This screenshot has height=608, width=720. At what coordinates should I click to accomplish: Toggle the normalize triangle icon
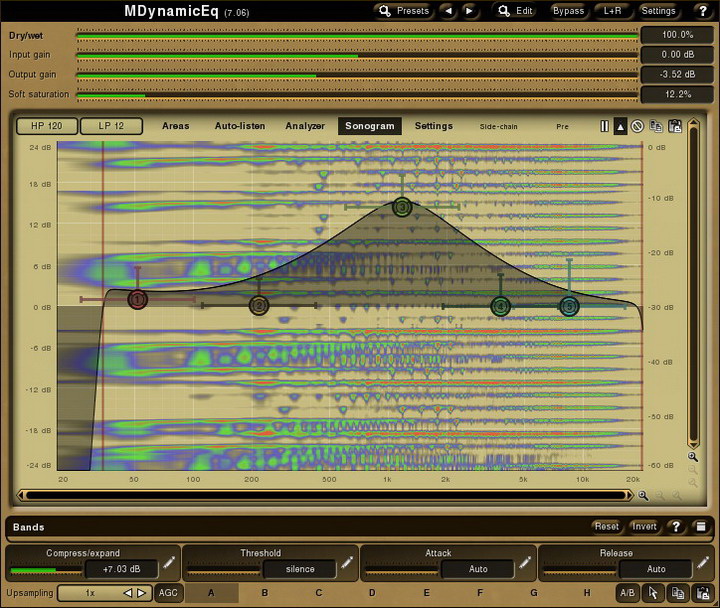click(620, 126)
